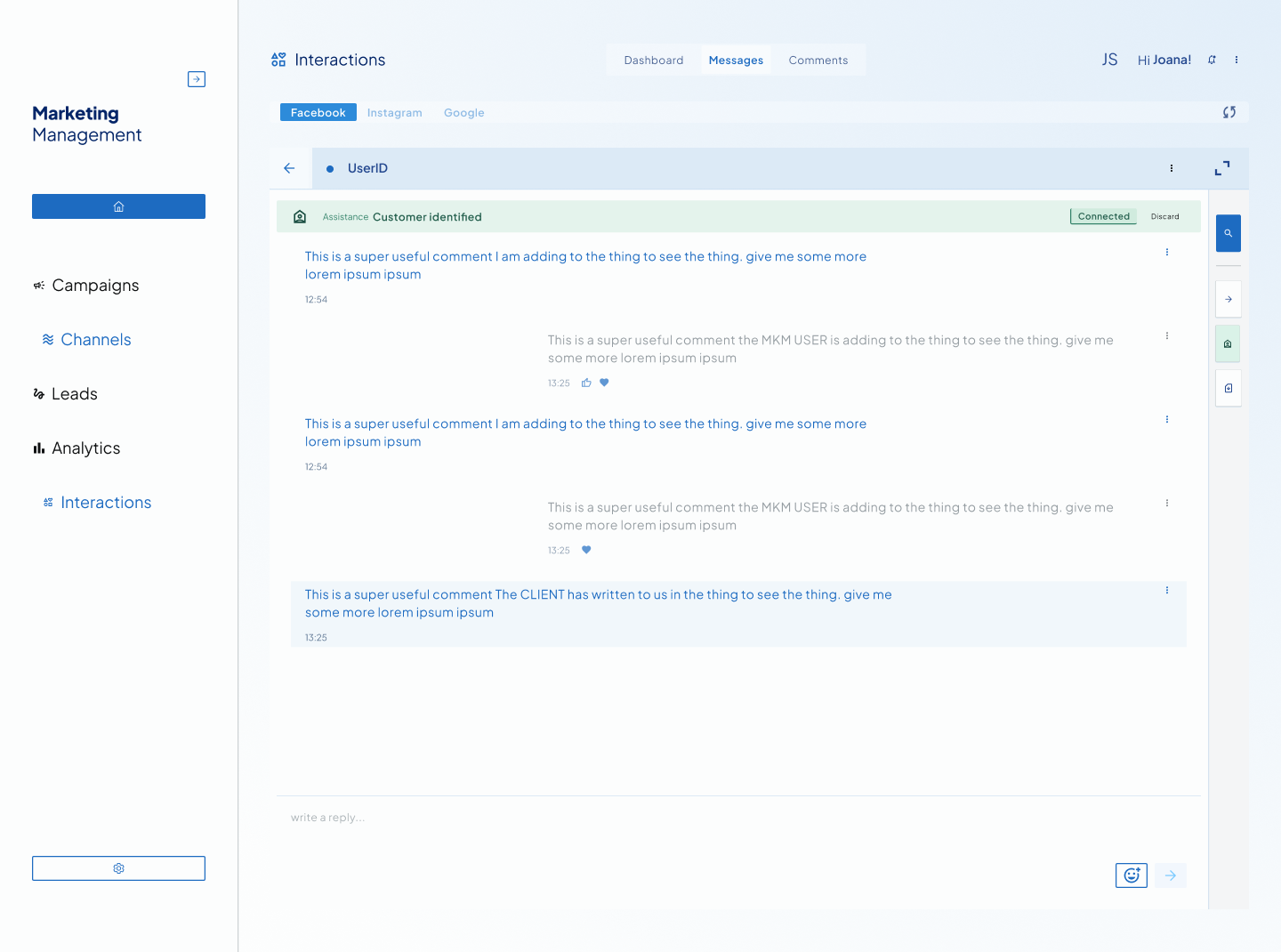This screenshot has height=952, width=1281.
Task: Click the home icon button in the sidebar
Action: point(118,206)
